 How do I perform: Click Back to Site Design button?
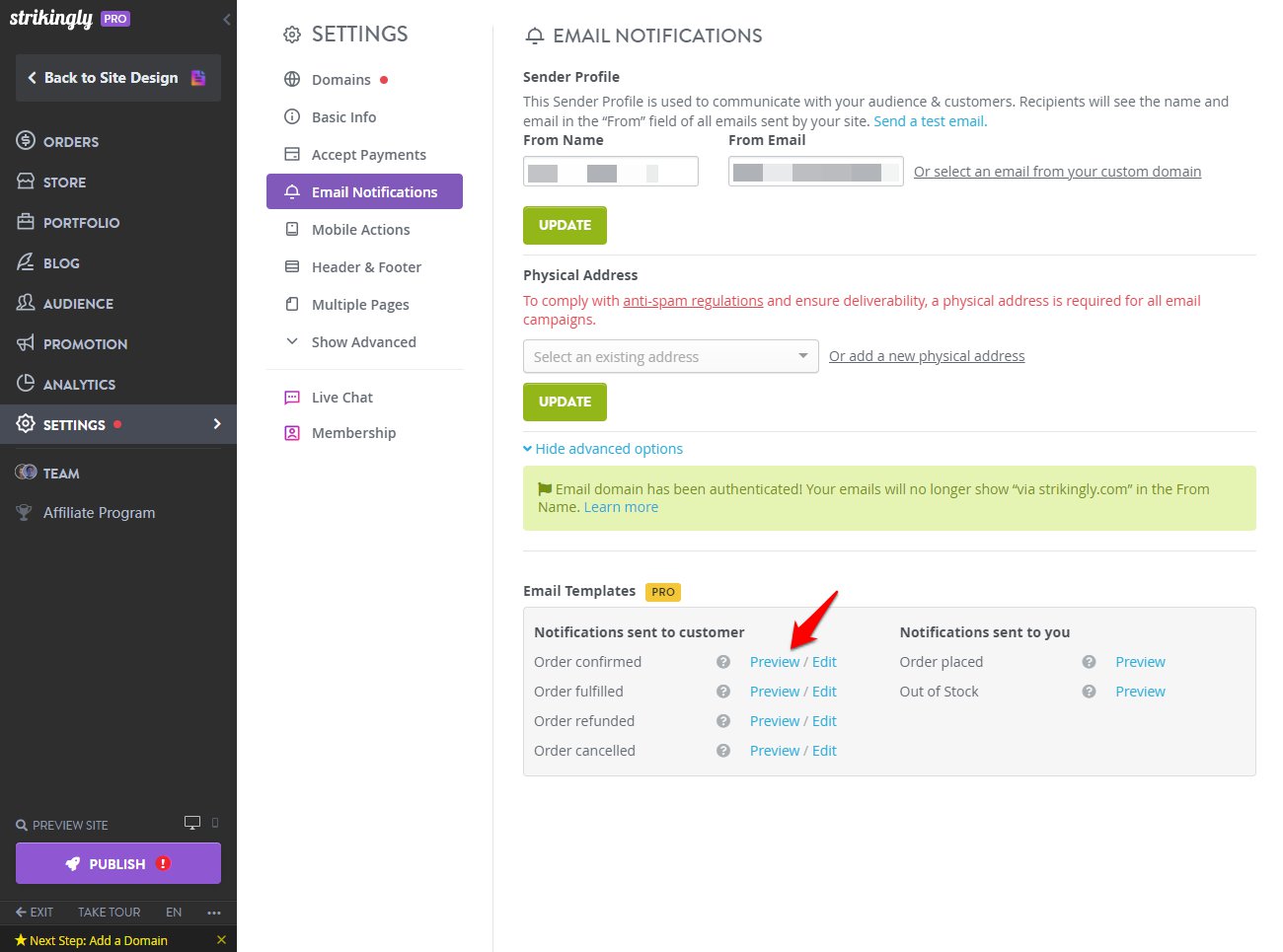(118, 78)
